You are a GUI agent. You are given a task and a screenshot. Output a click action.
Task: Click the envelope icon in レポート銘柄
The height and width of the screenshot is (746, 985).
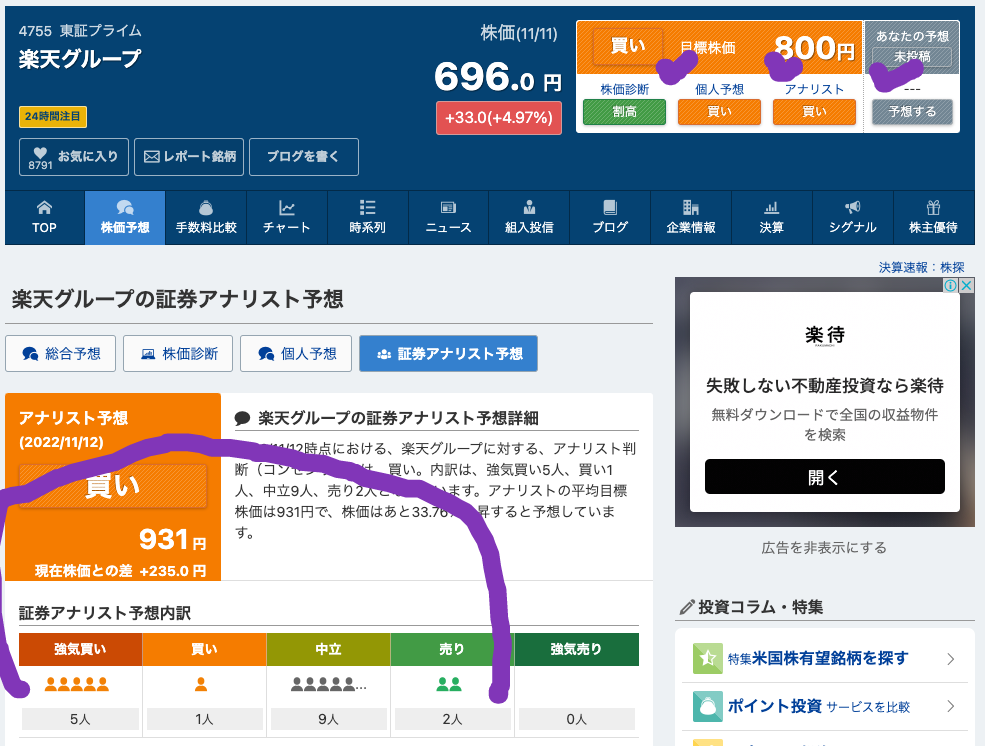(151, 156)
